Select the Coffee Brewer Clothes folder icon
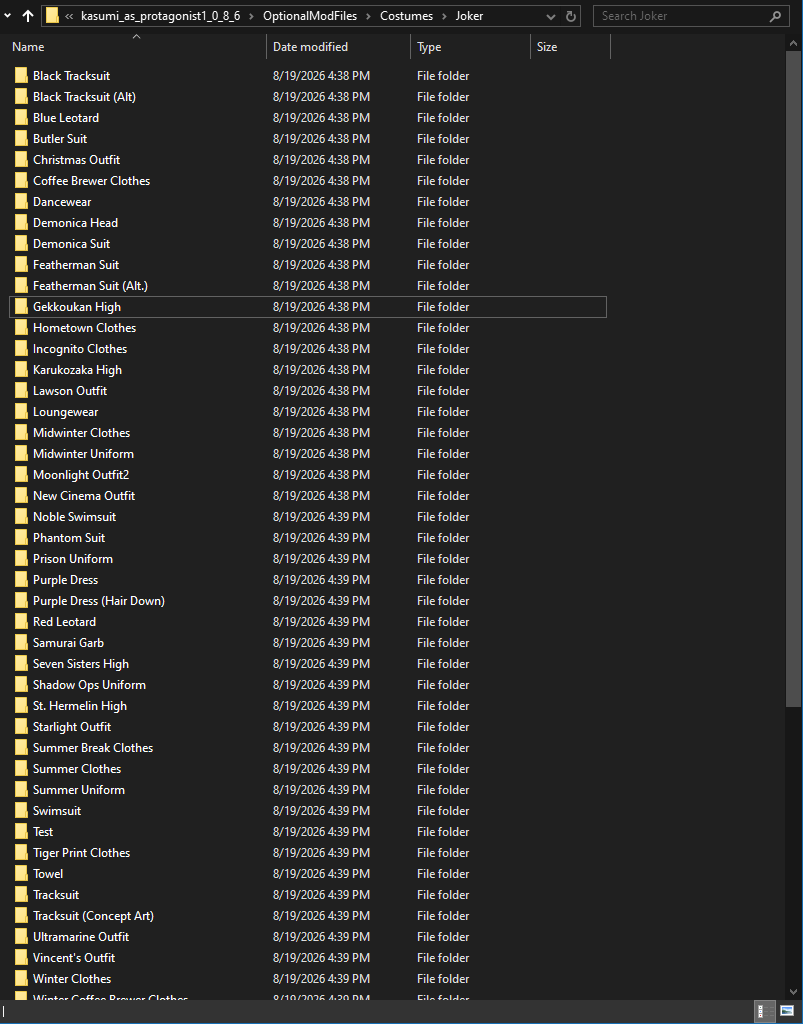Screen dimensions: 803x1024 pyautogui.click(x=22, y=181)
